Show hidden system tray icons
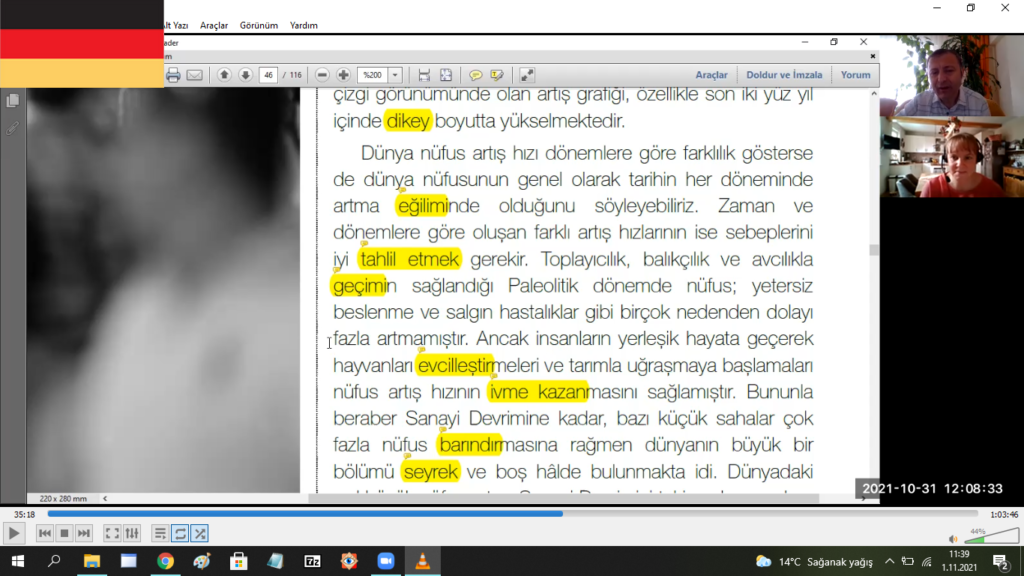 [889, 562]
